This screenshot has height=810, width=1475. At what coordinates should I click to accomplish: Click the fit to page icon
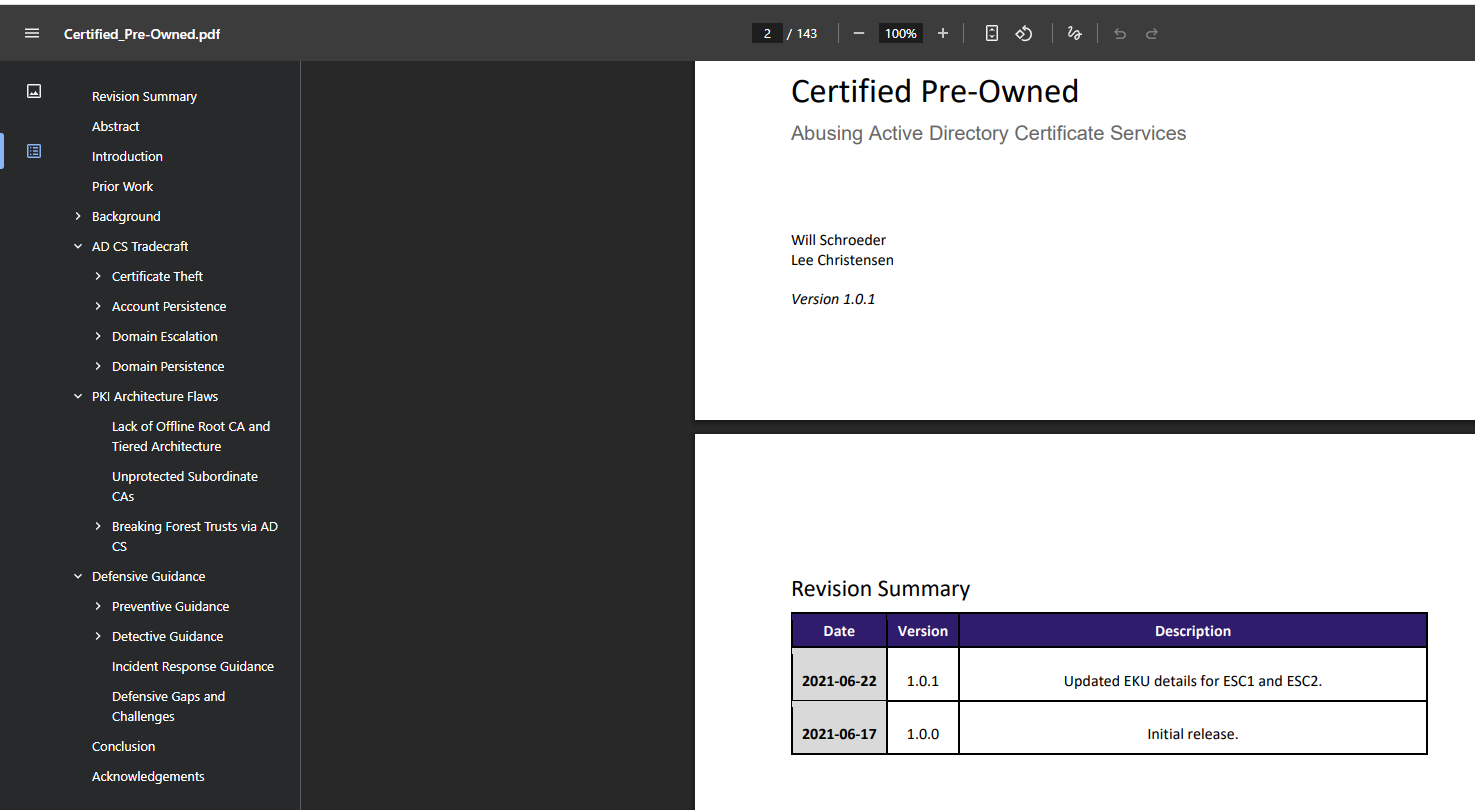point(991,33)
